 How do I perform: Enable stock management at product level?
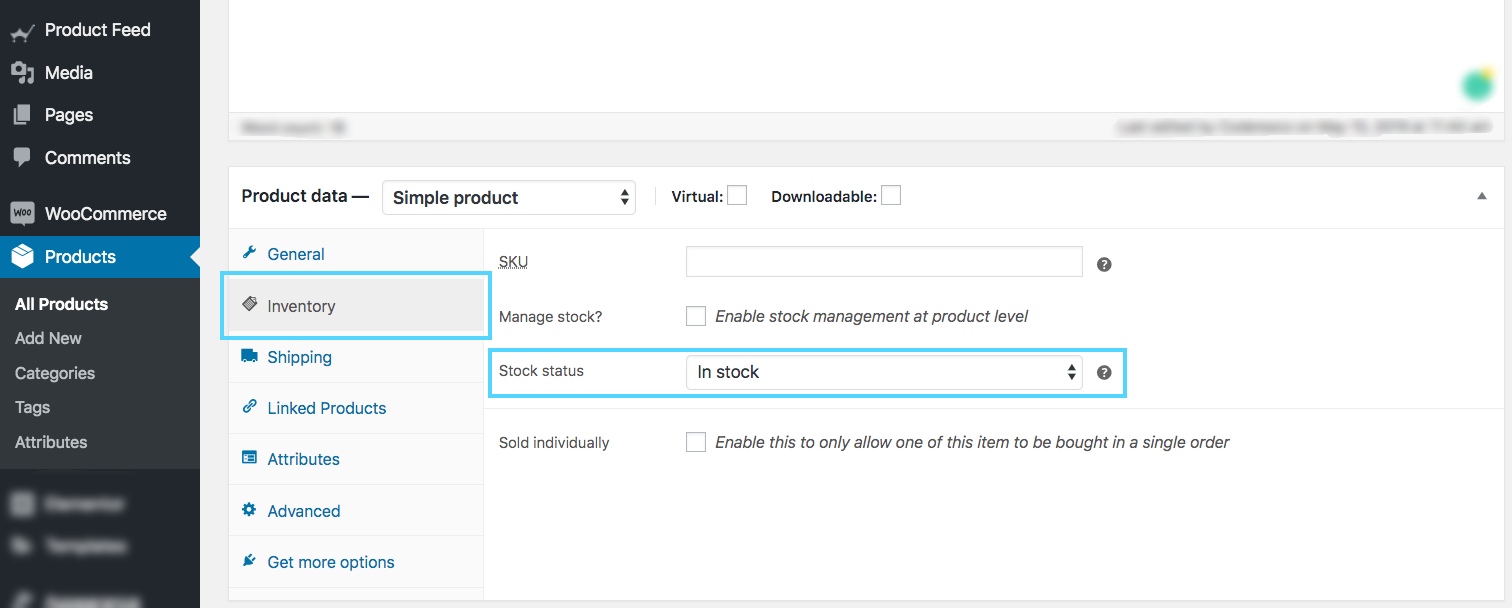696,316
